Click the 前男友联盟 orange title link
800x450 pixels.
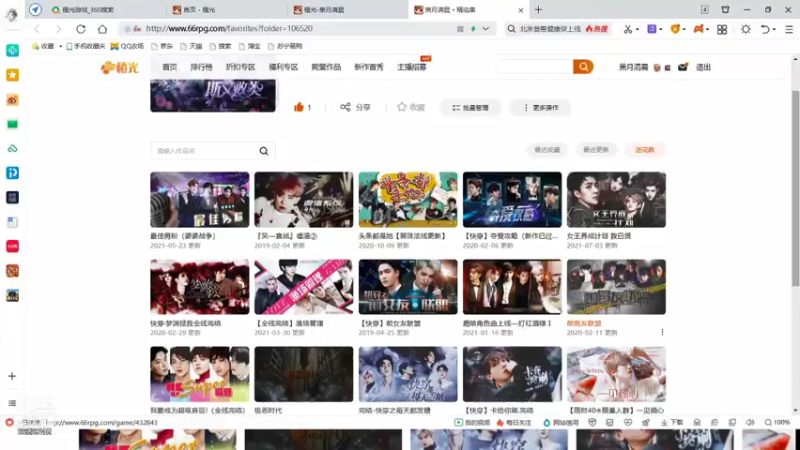click(584, 323)
